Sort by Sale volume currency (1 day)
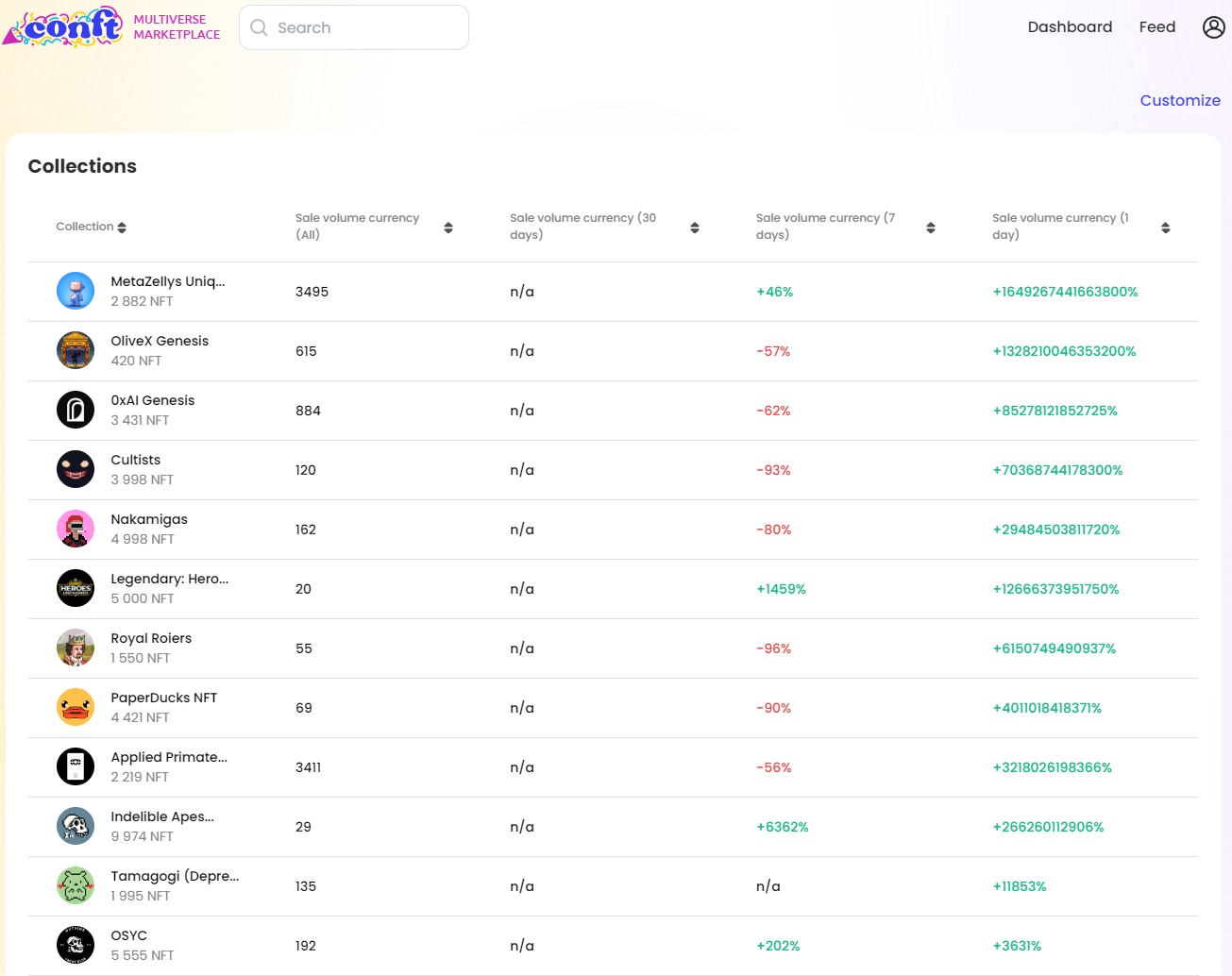Viewport: 1232px width, 976px height. 1166,227
